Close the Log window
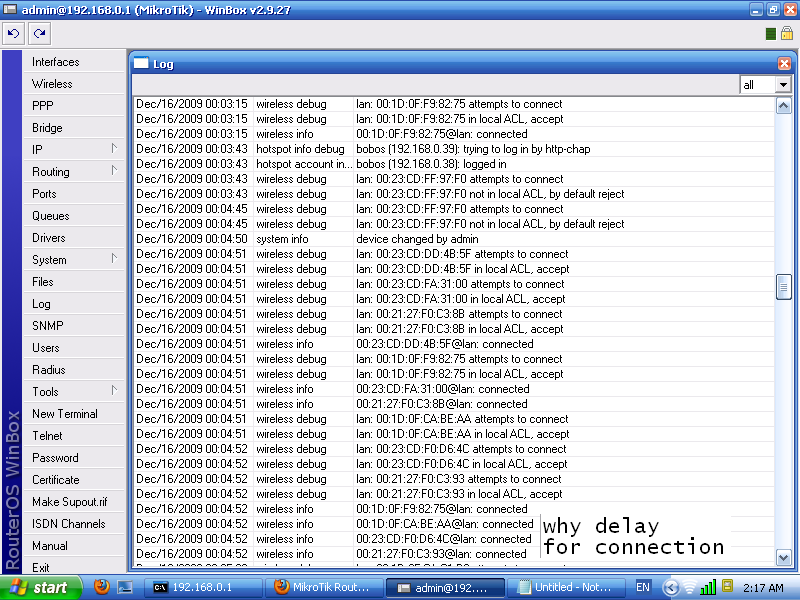This screenshot has height=600, width=800. click(784, 63)
